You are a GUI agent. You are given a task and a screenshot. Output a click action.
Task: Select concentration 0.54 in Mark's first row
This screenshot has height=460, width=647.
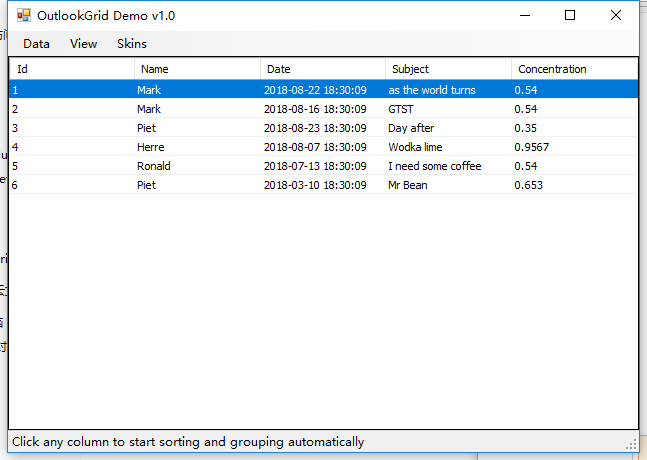point(574,90)
